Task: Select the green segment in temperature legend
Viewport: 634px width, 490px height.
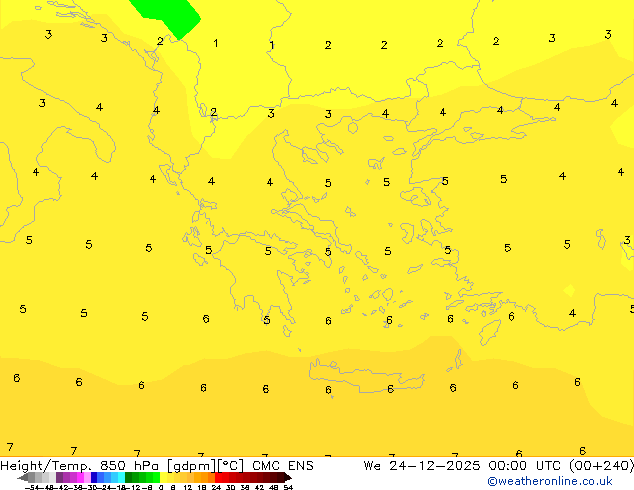Action: tap(142, 477)
